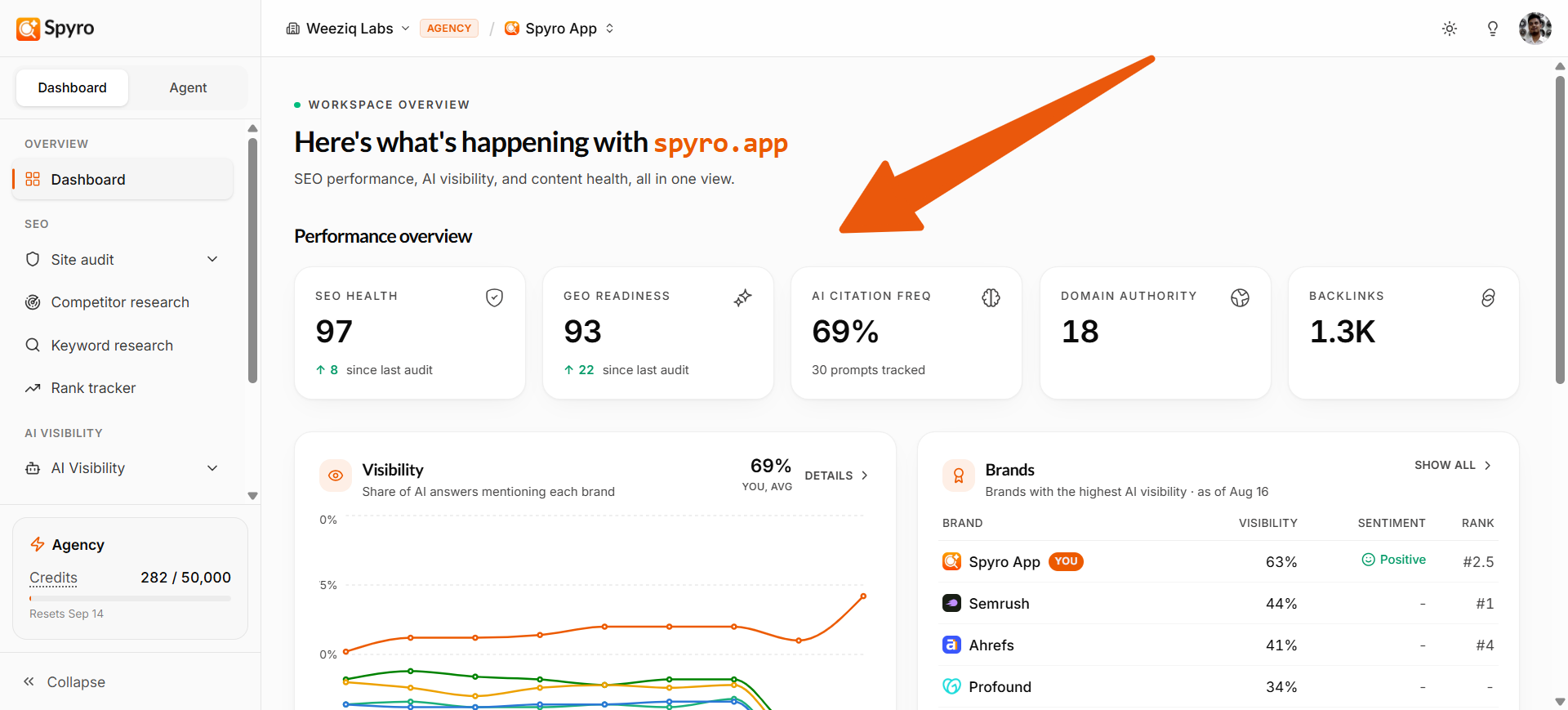
Task: Expand the Site audit chevron
Action: pos(212,260)
